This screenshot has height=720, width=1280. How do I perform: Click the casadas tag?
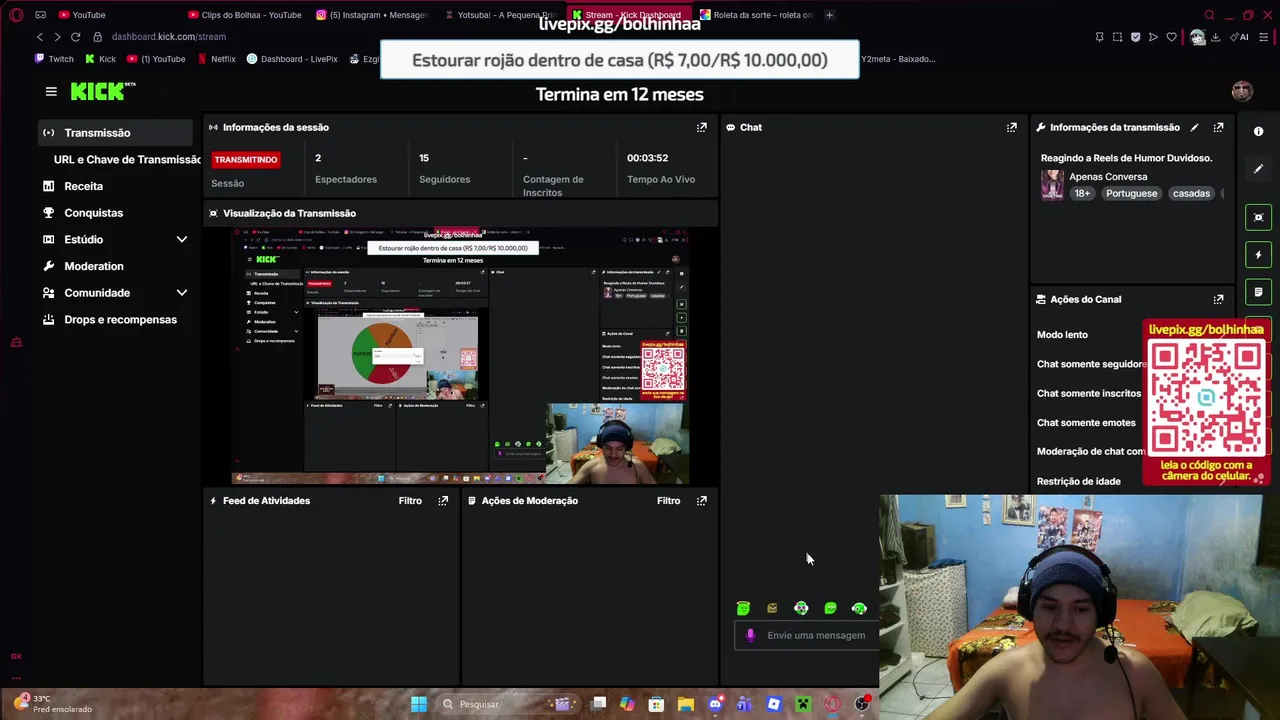1191,193
